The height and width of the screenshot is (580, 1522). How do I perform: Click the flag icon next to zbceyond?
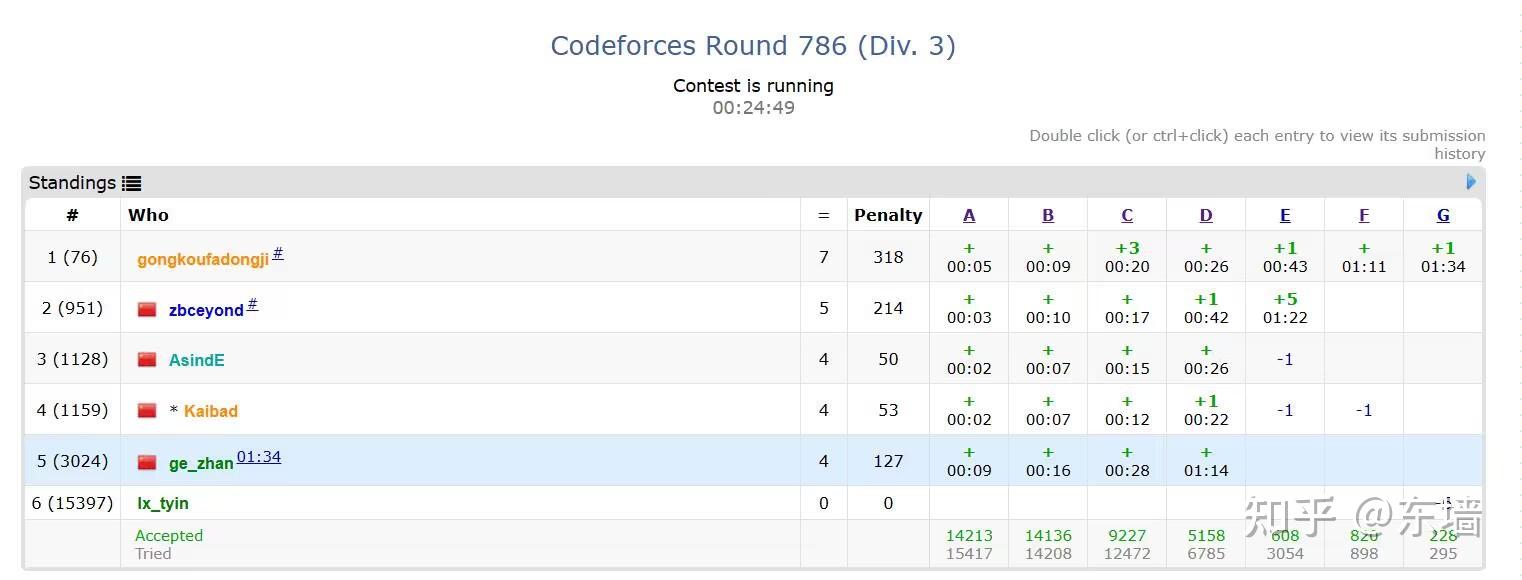tap(147, 309)
